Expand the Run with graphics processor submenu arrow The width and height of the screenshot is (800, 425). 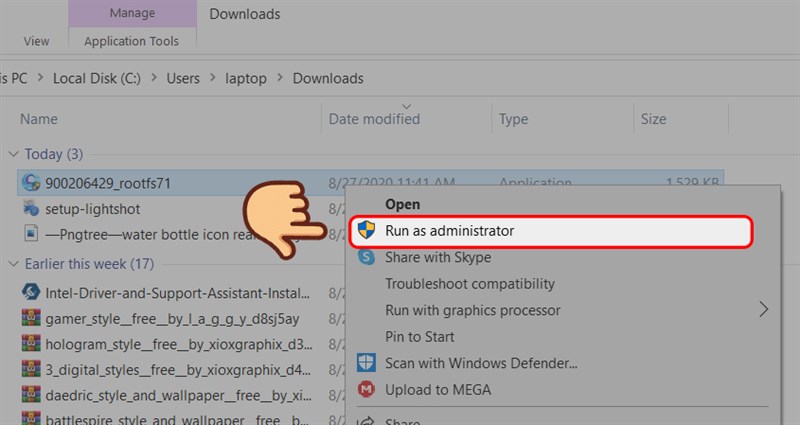(765, 310)
